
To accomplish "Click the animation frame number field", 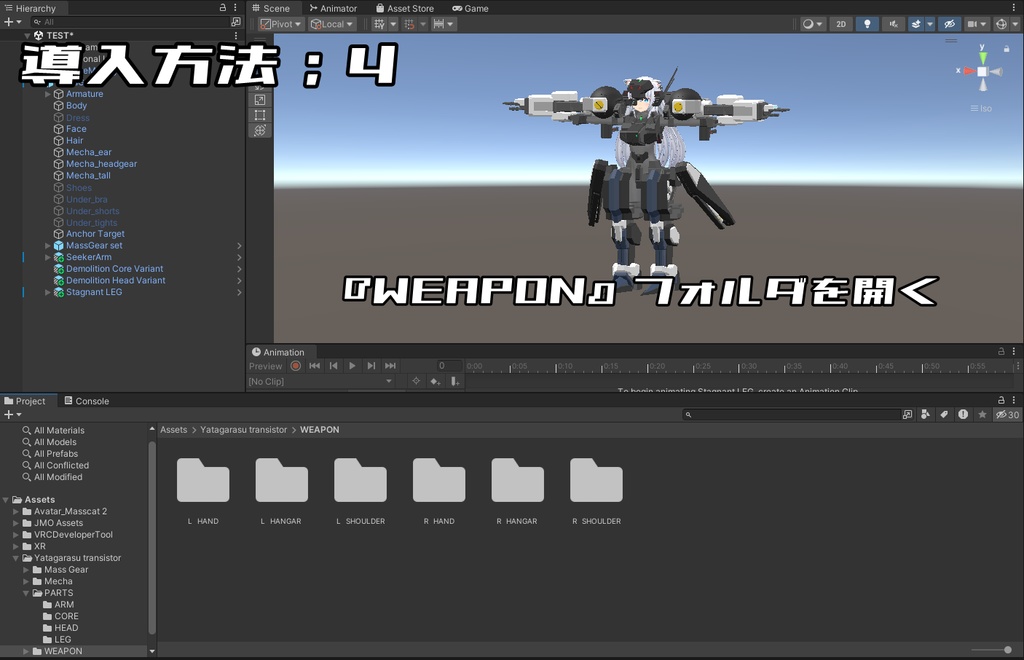I will pos(449,366).
